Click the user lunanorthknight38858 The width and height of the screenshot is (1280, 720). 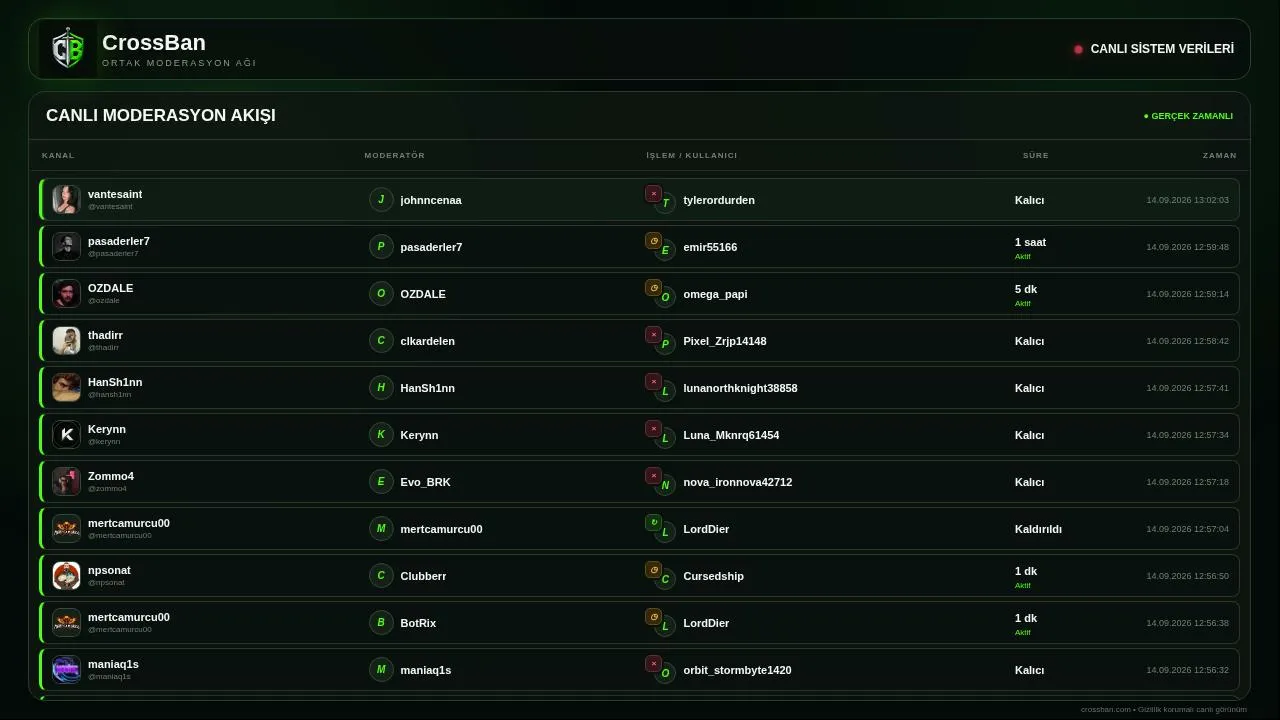[x=740, y=388]
